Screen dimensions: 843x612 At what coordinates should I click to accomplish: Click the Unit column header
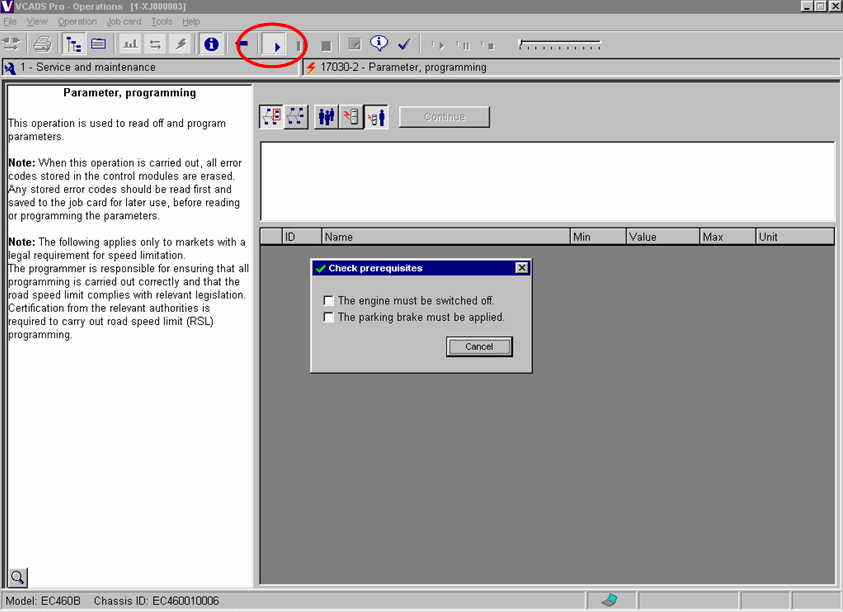795,237
